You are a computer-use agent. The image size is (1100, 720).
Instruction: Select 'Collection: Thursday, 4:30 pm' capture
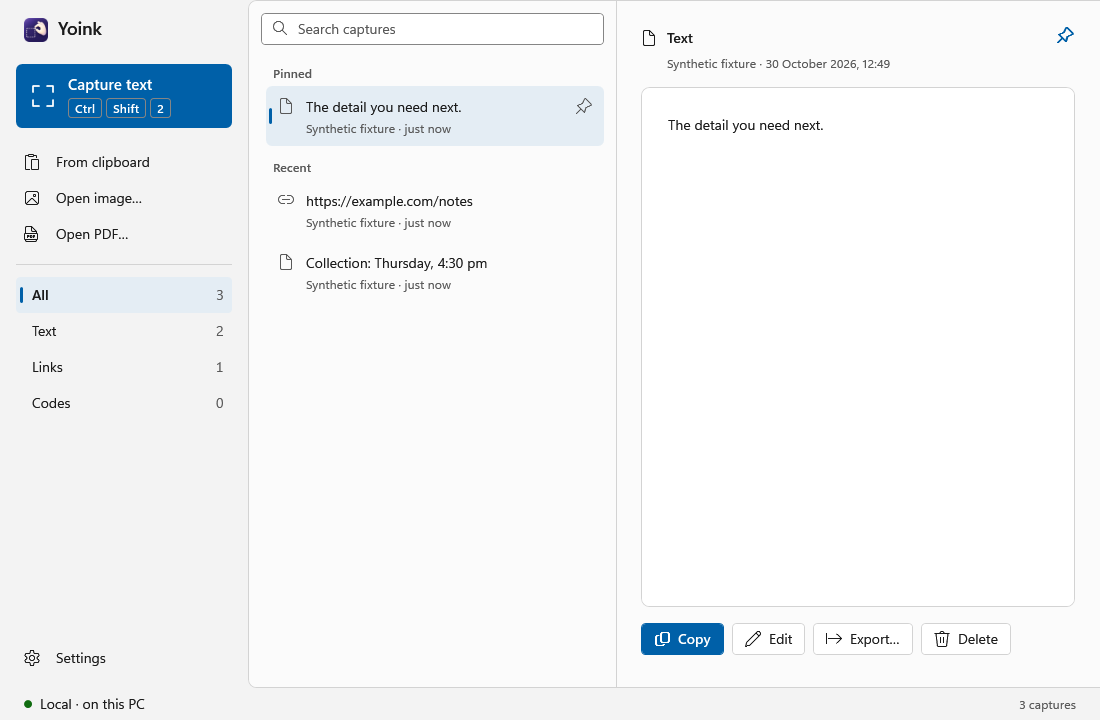435,272
